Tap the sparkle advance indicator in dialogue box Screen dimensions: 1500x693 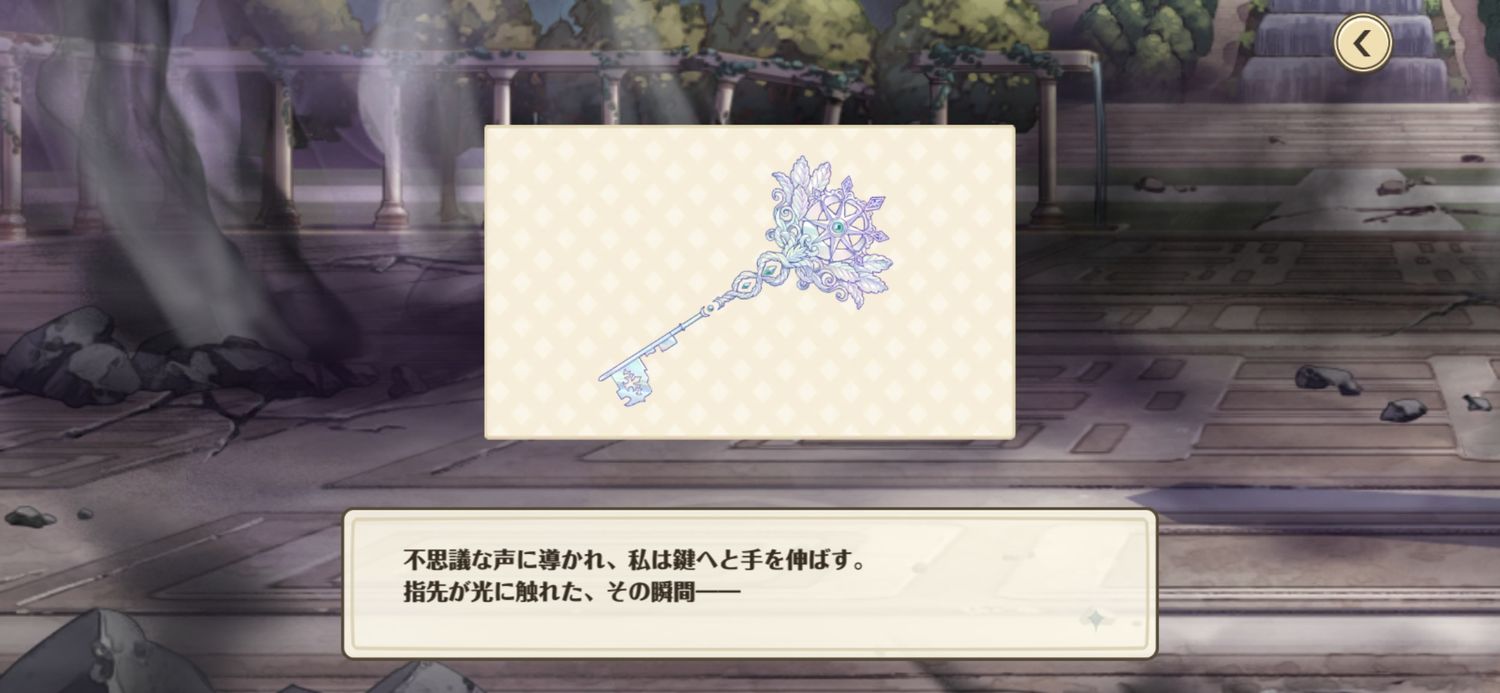click(x=1096, y=620)
